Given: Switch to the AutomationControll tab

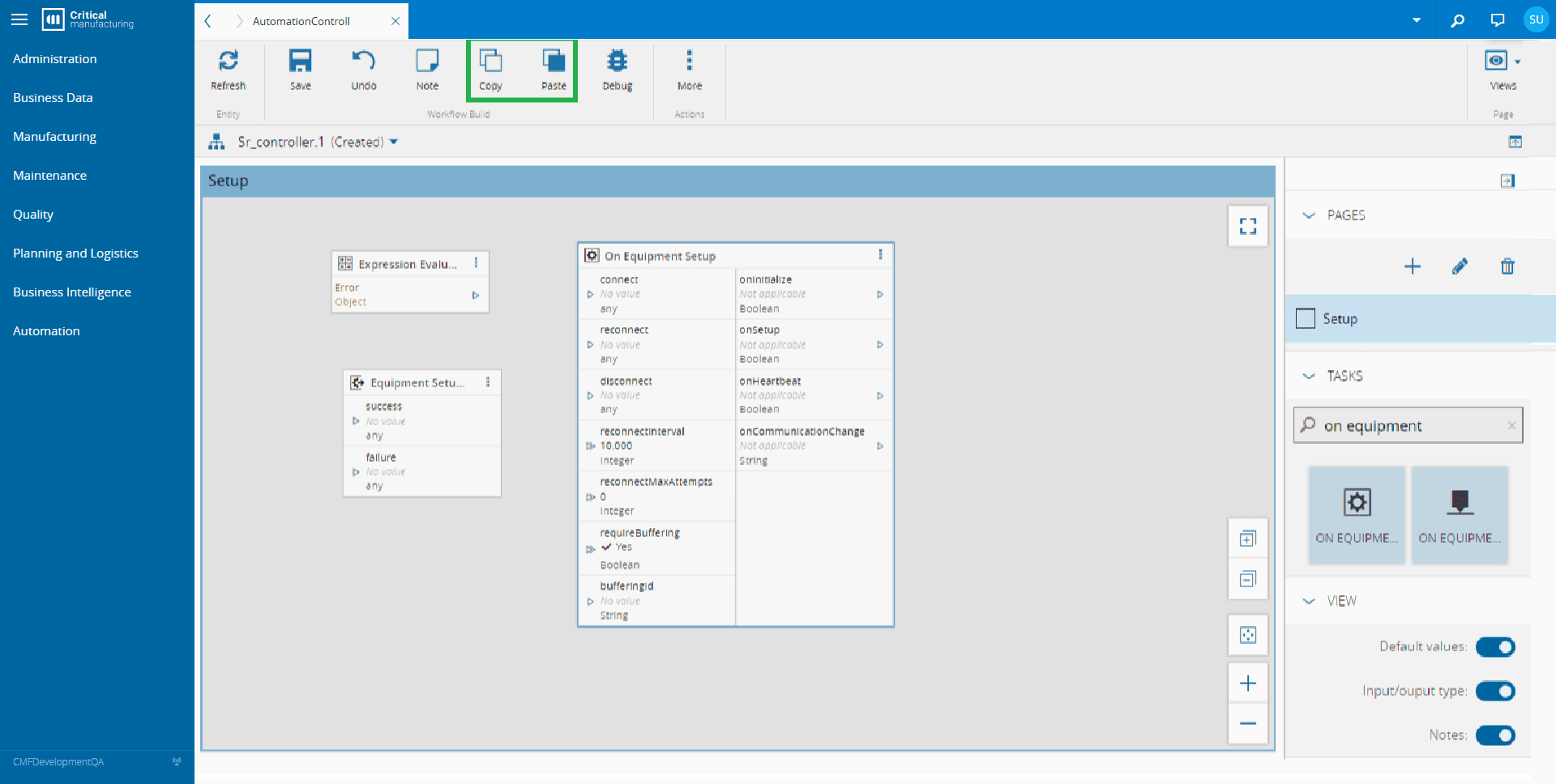Looking at the screenshot, I should pyautogui.click(x=300, y=21).
